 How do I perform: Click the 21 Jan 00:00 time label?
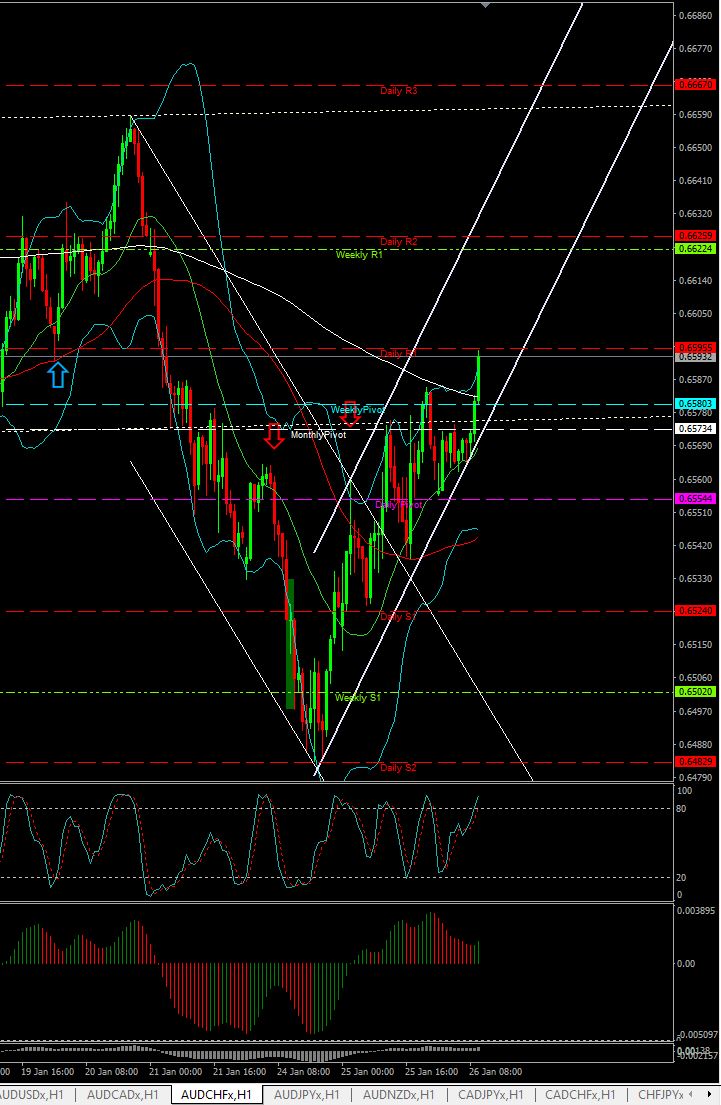pyautogui.click(x=175, y=1072)
